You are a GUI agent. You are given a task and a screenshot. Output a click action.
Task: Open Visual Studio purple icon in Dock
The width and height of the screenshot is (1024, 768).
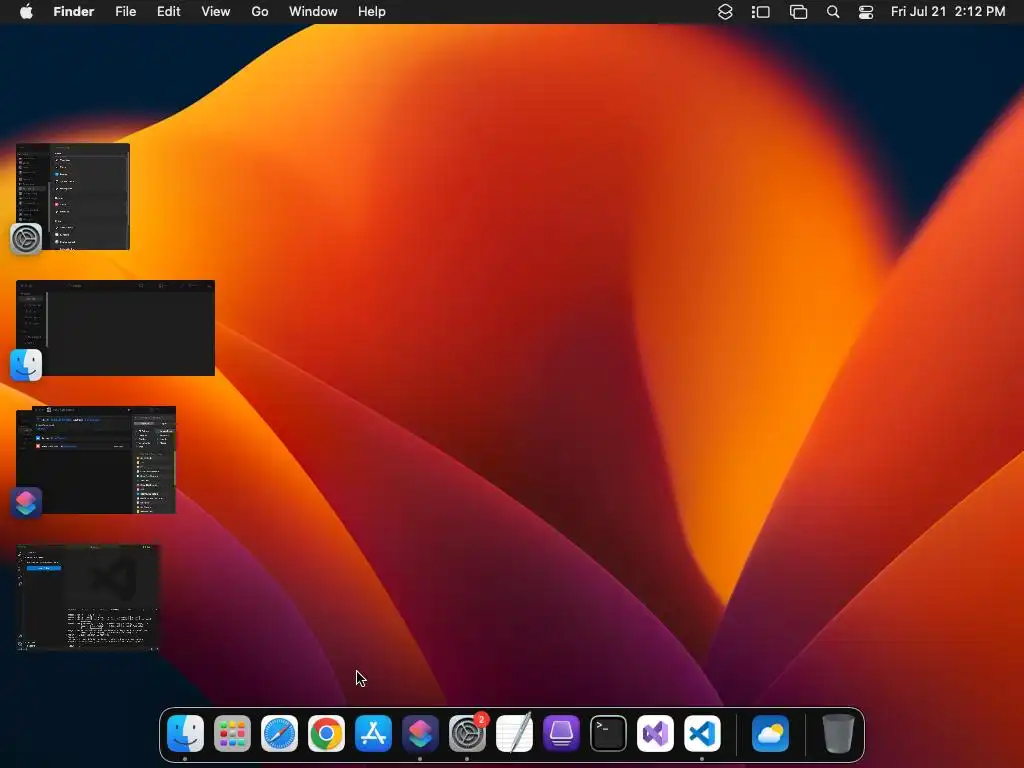pos(655,733)
